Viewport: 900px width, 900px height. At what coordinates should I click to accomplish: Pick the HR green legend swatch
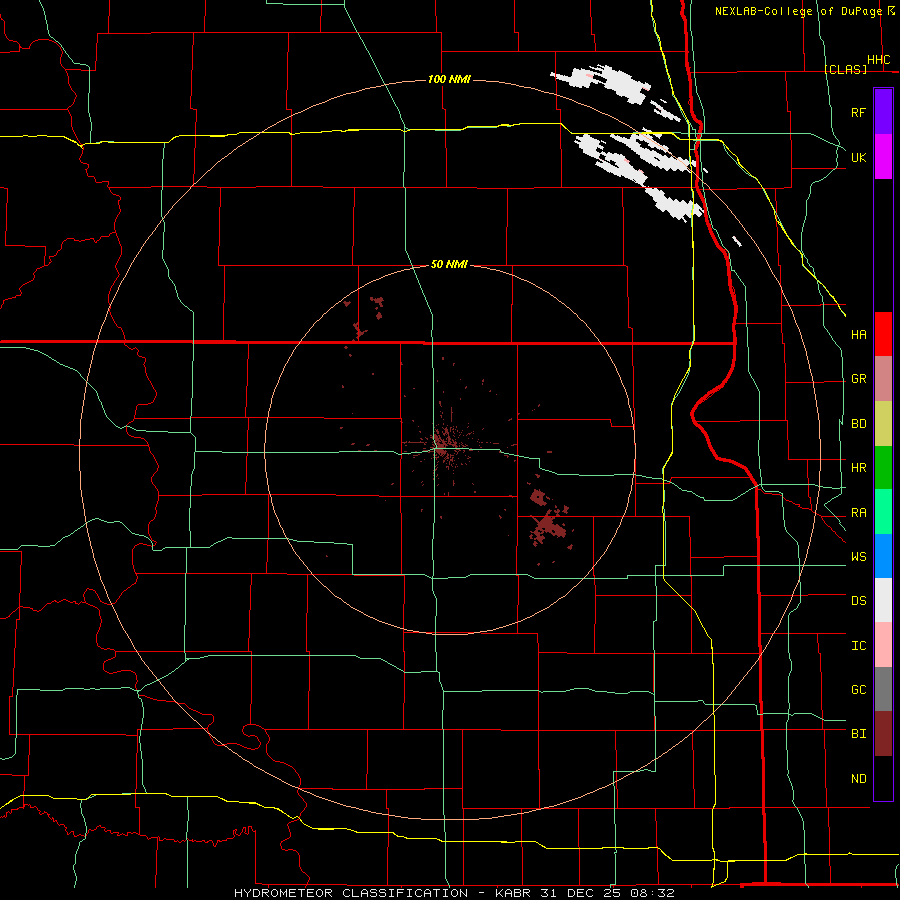883,468
